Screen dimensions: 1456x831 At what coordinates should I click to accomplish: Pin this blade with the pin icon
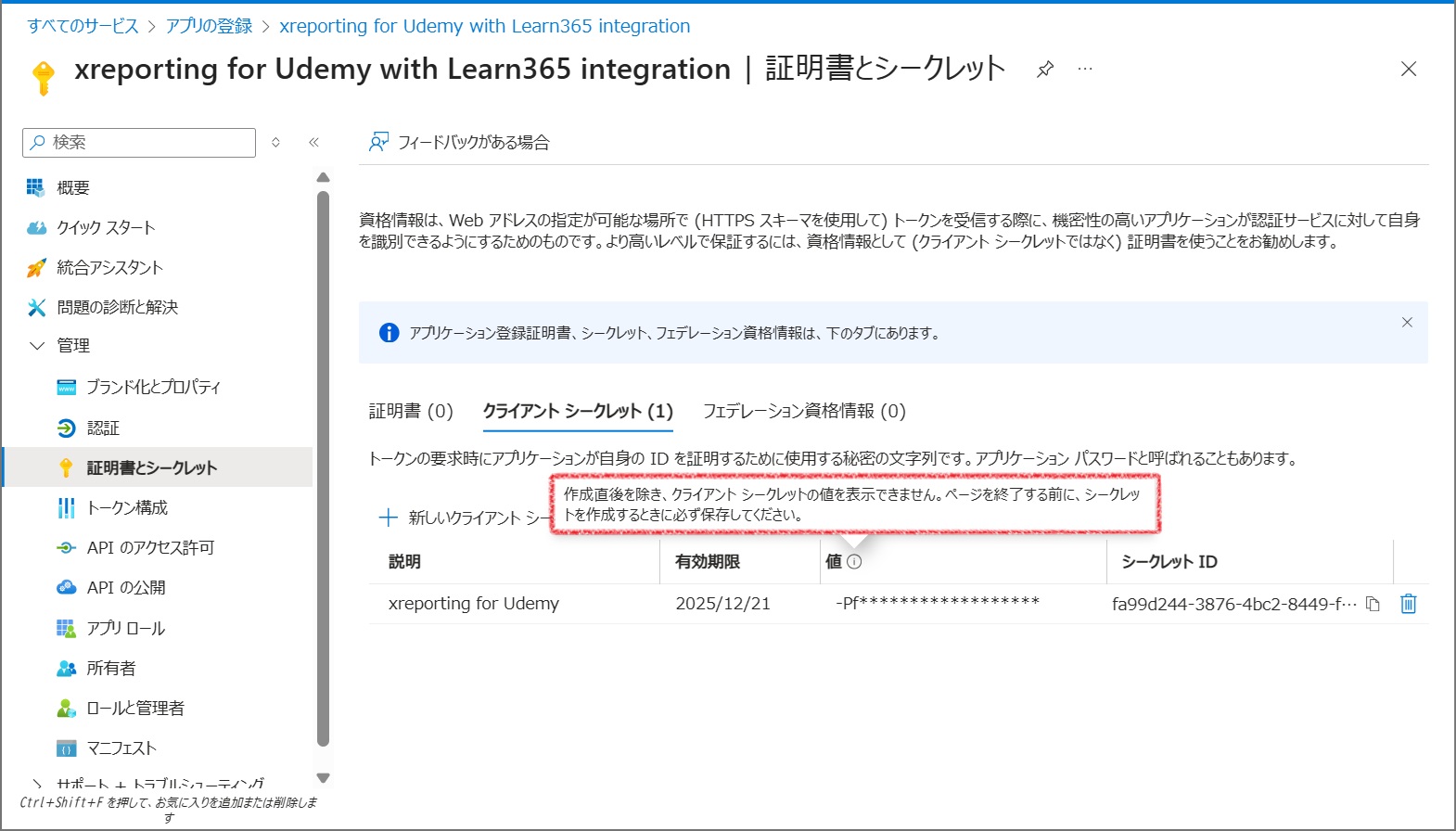1045,69
